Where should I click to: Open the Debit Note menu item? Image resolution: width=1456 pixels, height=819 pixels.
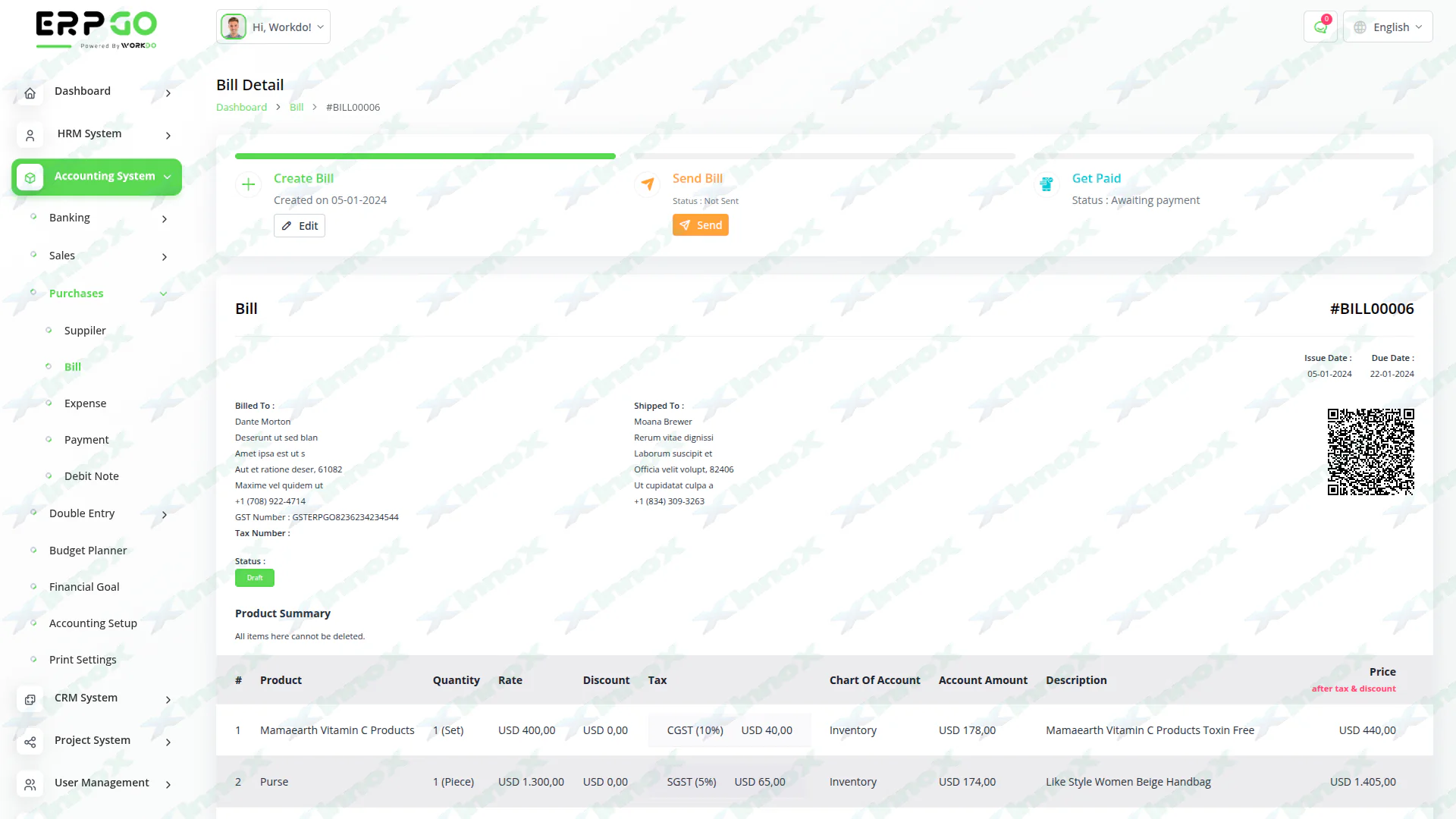[x=91, y=476]
